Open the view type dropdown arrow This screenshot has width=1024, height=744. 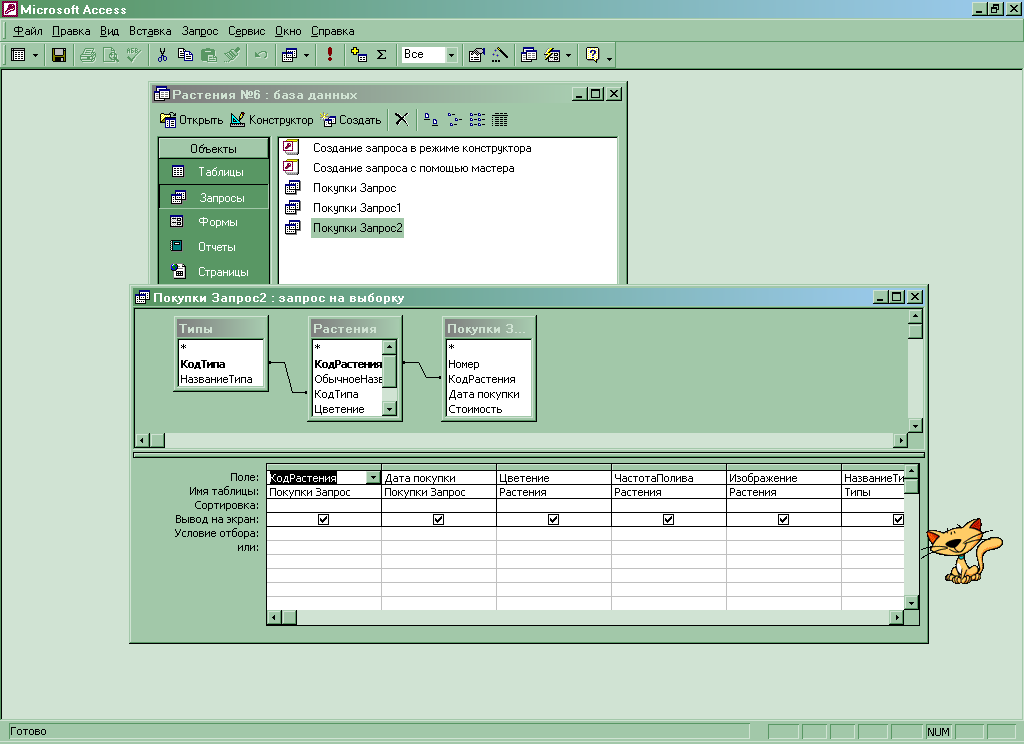tap(35, 56)
